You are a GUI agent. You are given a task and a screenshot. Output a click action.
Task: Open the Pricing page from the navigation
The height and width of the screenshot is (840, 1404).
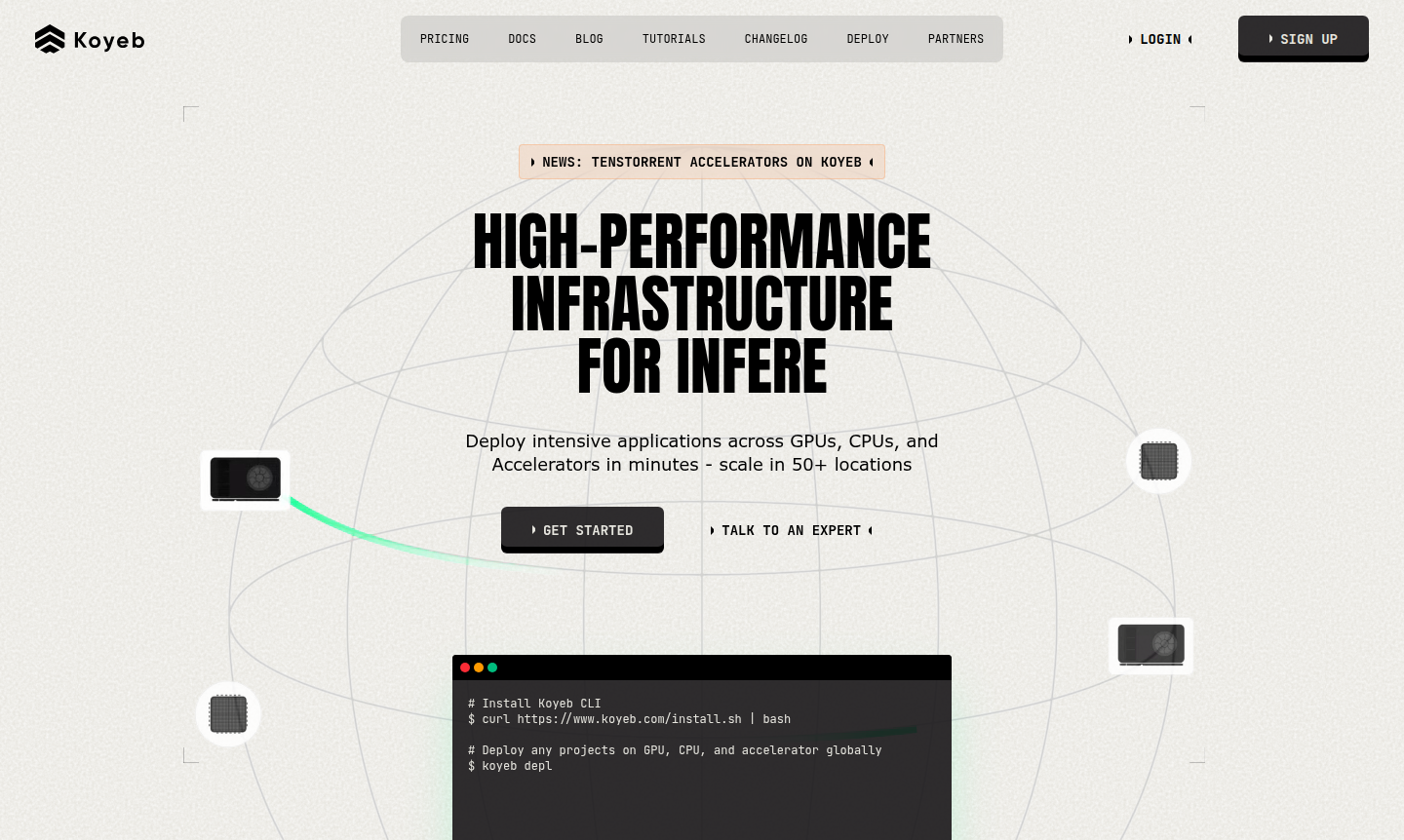pos(445,39)
